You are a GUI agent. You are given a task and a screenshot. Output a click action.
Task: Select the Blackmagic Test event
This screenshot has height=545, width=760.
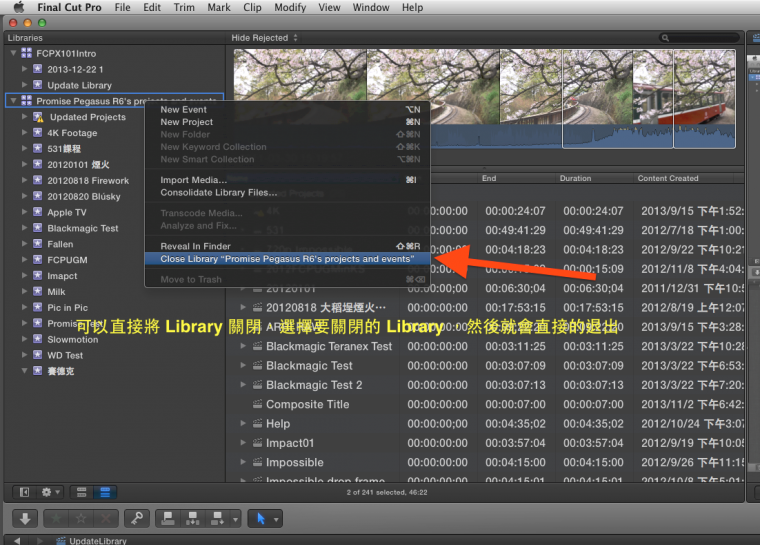click(82, 228)
